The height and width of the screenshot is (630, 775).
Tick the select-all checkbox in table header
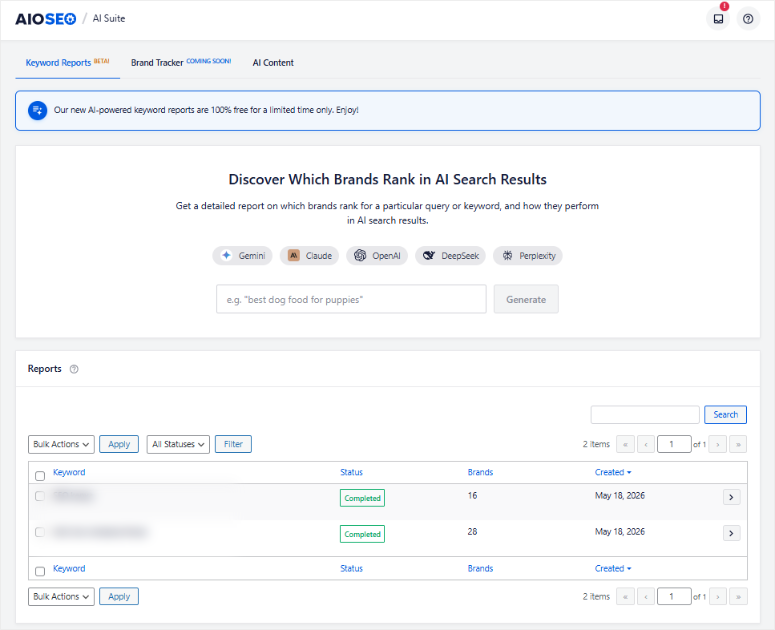40,476
